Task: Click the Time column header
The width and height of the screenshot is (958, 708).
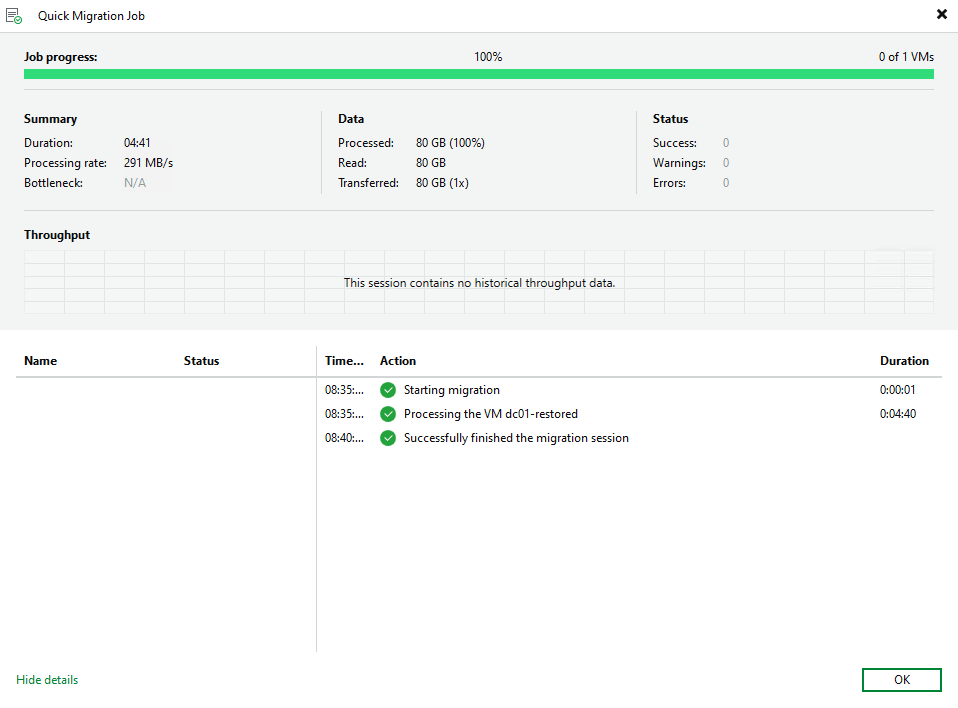Action: coord(344,360)
